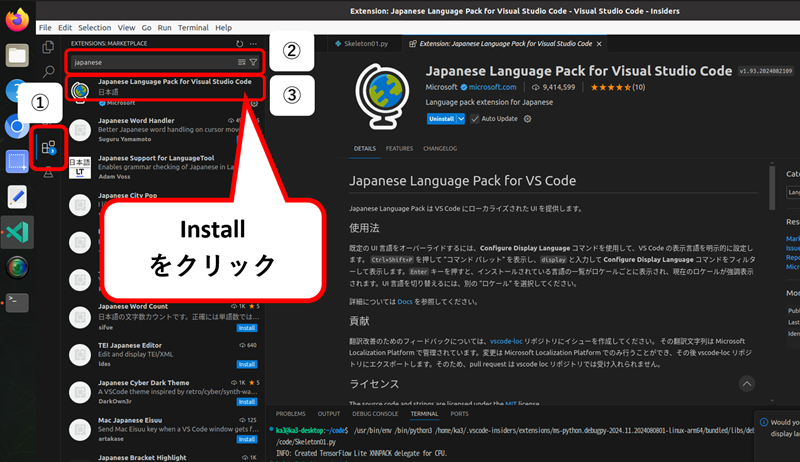Viewport: 800px width, 462px height.
Task: Click the manage gear beside Auto Update
Action: 528,119
